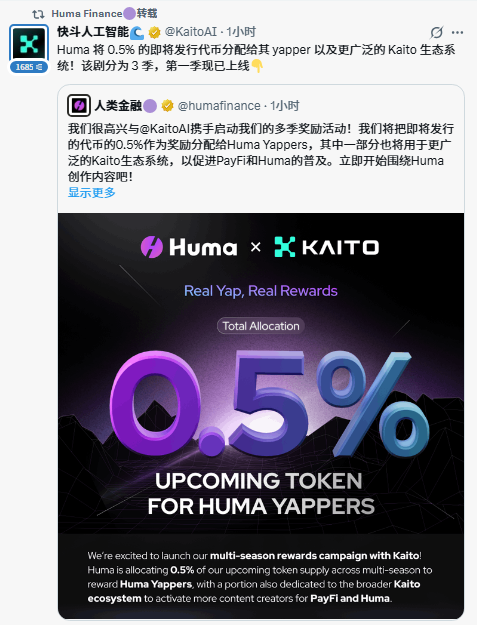Click the 快斗人工智能 display name
477x625 pixels.
[93, 32]
